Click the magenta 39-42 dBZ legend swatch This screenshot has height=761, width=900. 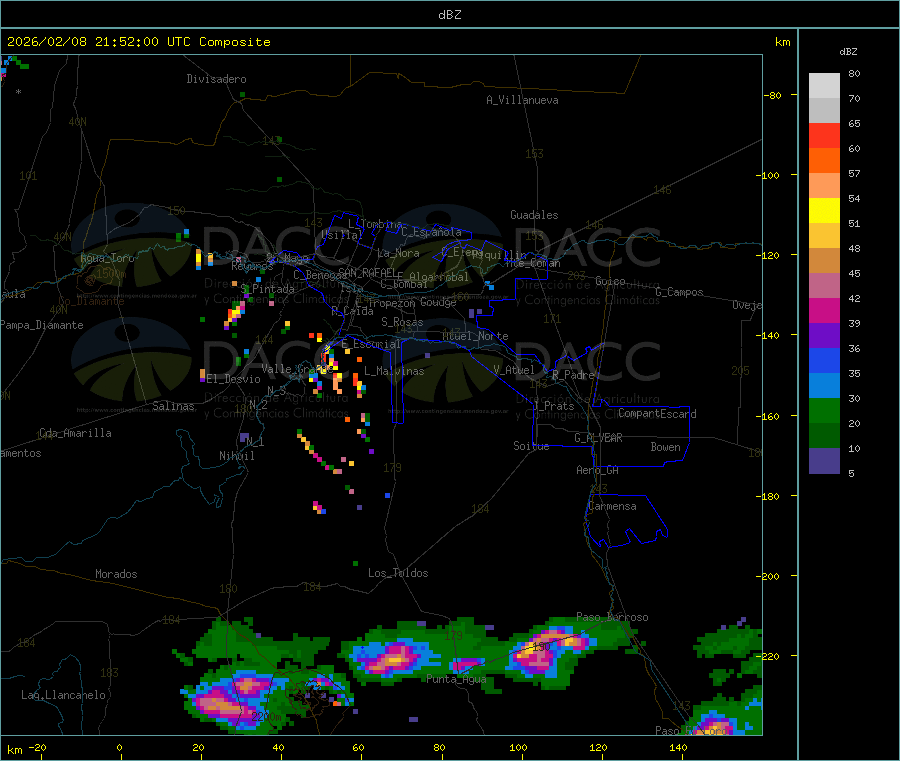pos(824,310)
